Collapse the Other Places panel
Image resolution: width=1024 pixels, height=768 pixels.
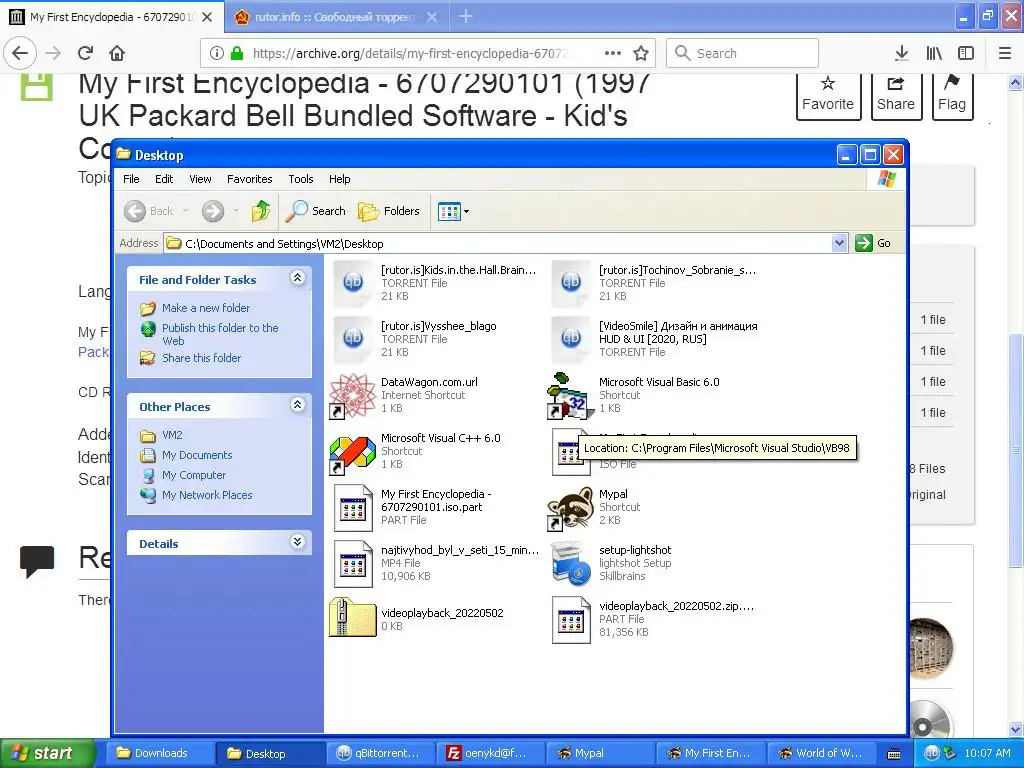pos(297,405)
